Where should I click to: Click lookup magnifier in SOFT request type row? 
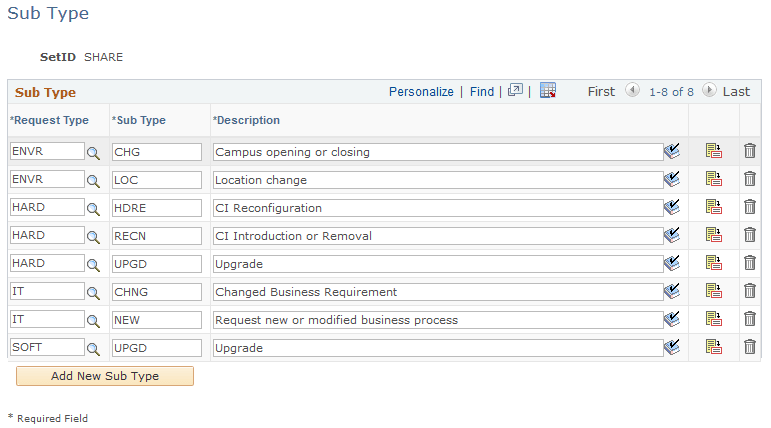pos(93,349)
